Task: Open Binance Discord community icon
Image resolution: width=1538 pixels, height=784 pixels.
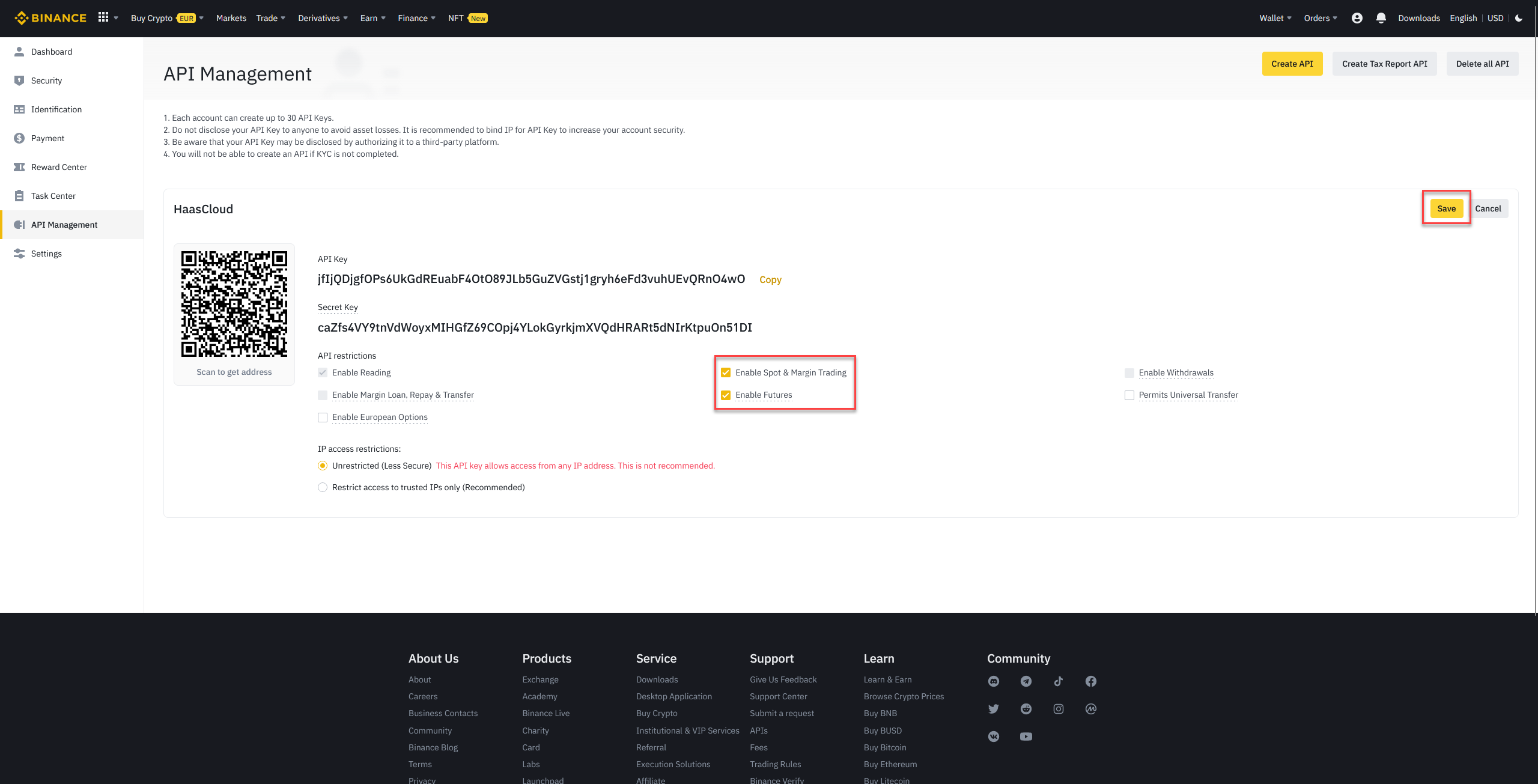Action: coord(994,681)
